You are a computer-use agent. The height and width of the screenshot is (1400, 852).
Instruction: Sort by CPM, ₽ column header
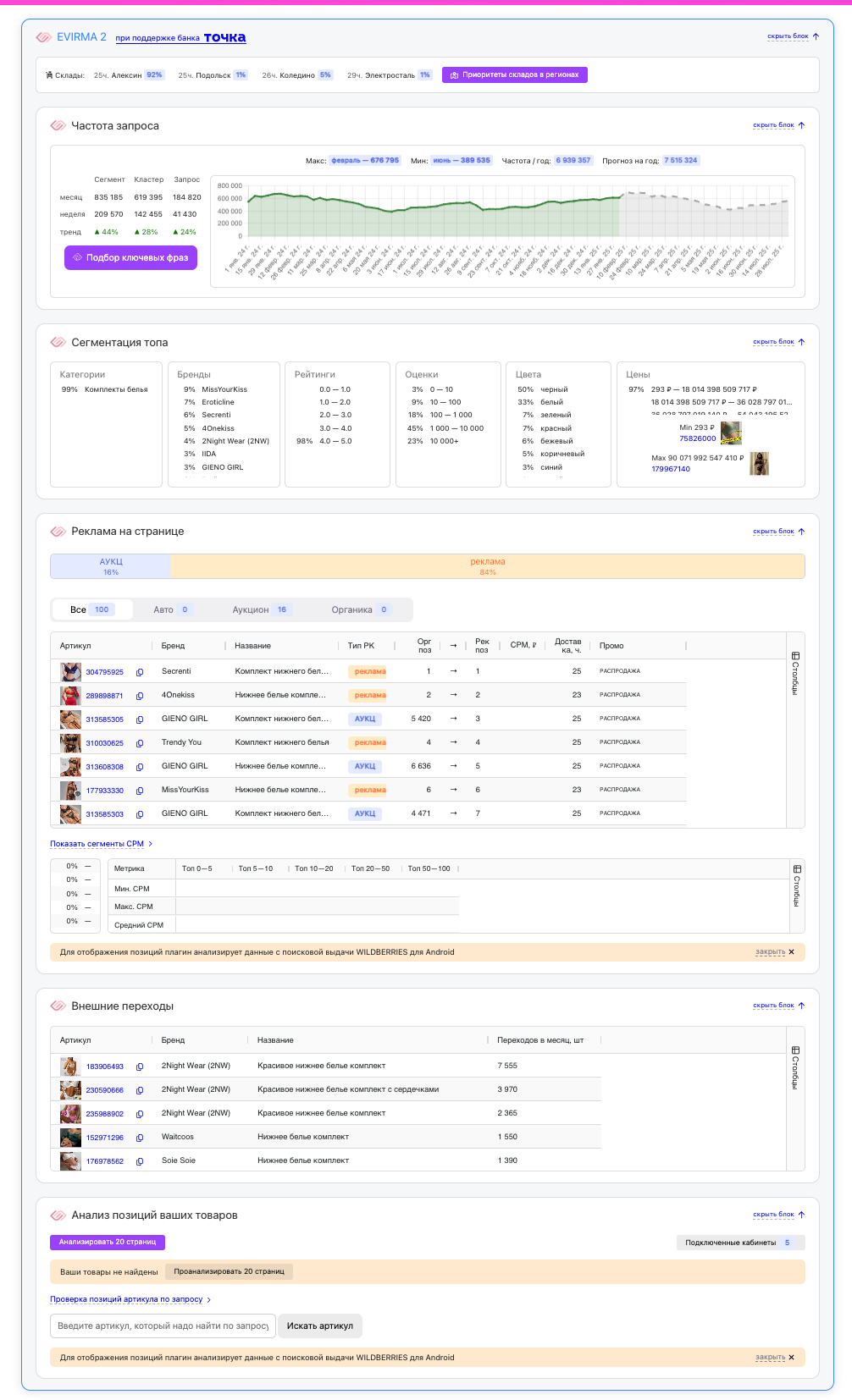point(523,645)
